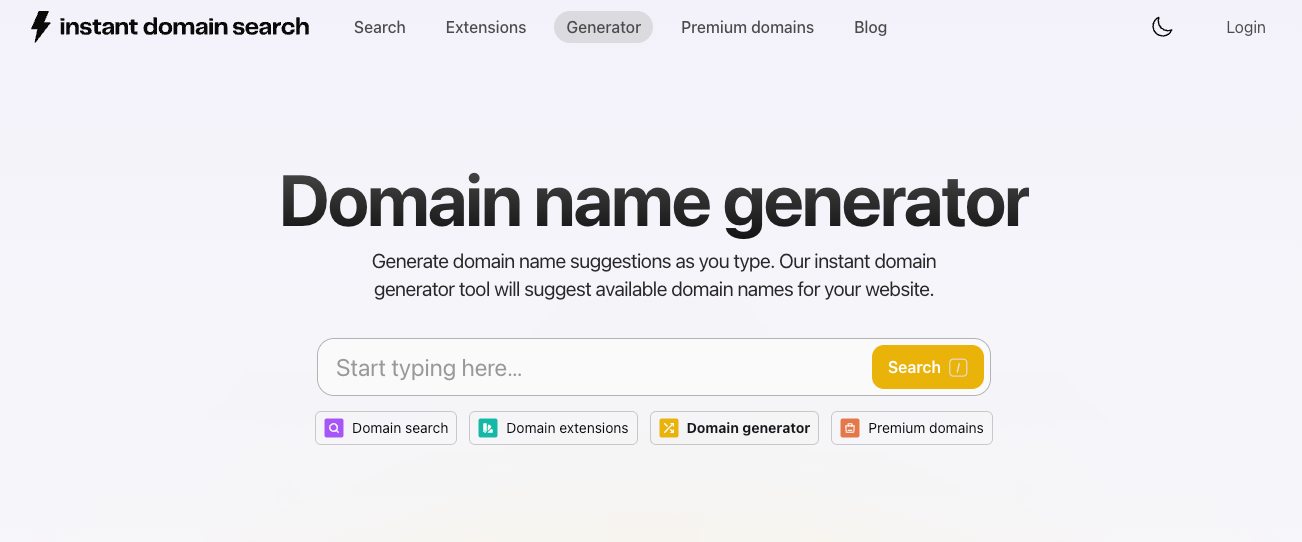Toggle dark mode with the moon icon
Screen dimensions: 1302x542
[1162, 27]
